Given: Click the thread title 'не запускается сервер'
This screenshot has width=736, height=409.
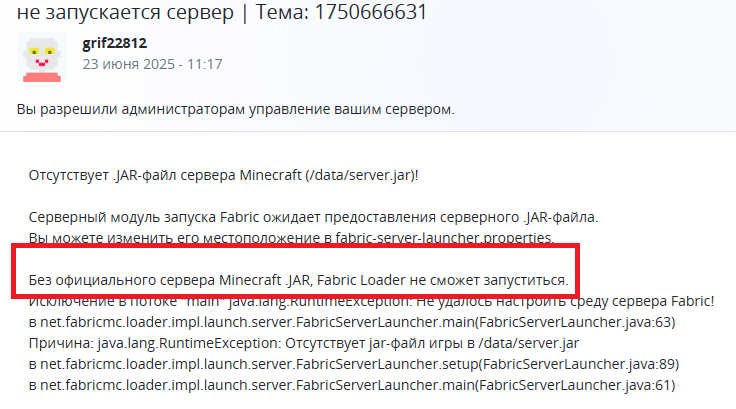Looking at the screenshot, I should 125,12.
